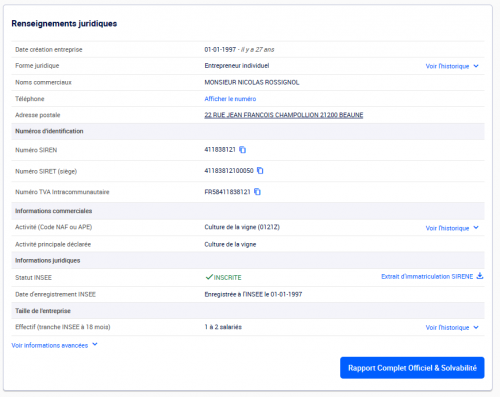Click Date création entreprise label
Viewport: 500px width, 397px height.
tap(49, 50)
